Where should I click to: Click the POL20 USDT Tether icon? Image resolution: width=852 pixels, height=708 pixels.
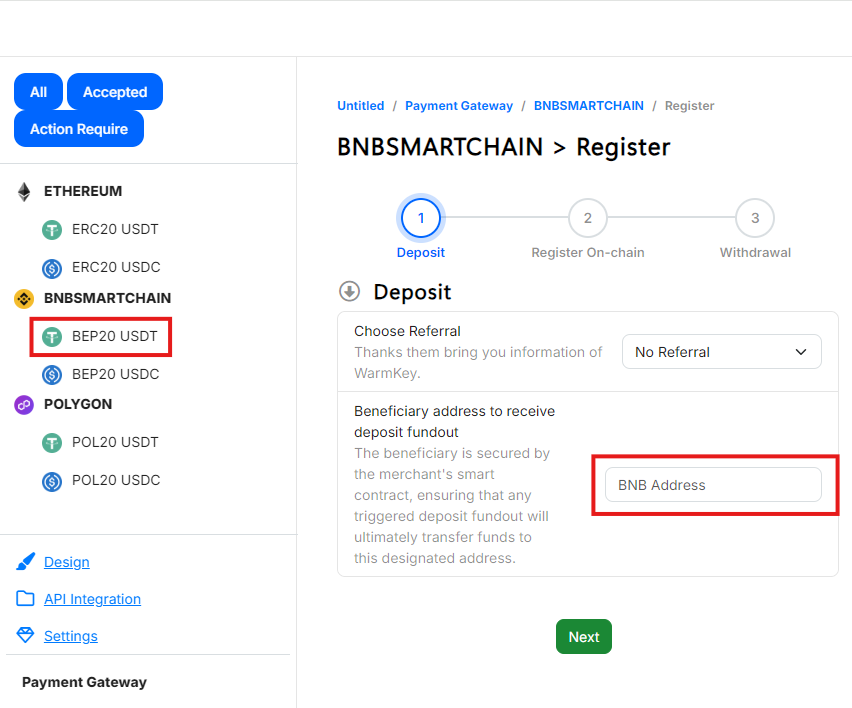tap(52, 443)
